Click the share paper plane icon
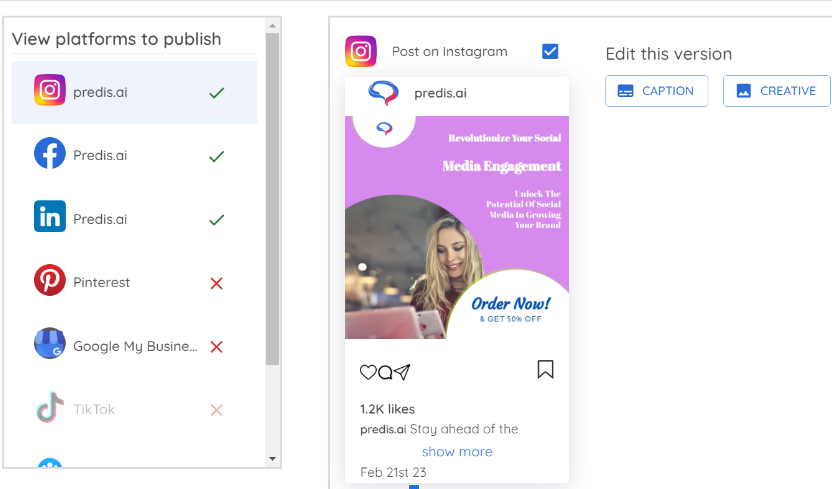832x489 pixels. pos(402,372)
